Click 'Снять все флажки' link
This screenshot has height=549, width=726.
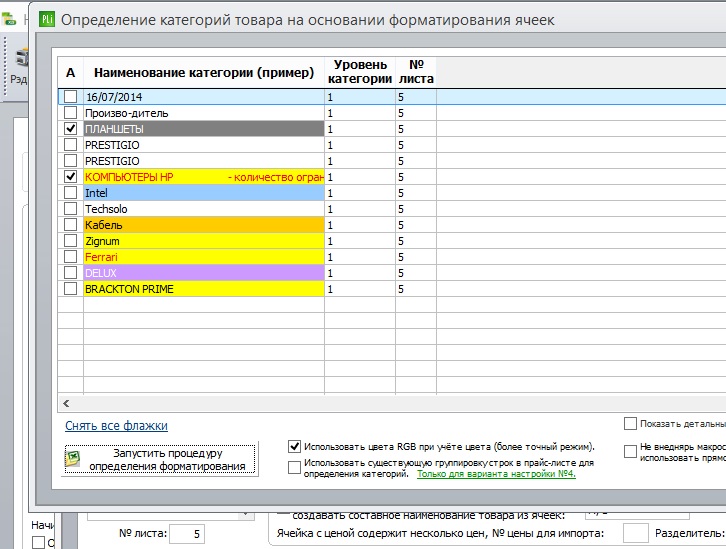tap(116, 425)
